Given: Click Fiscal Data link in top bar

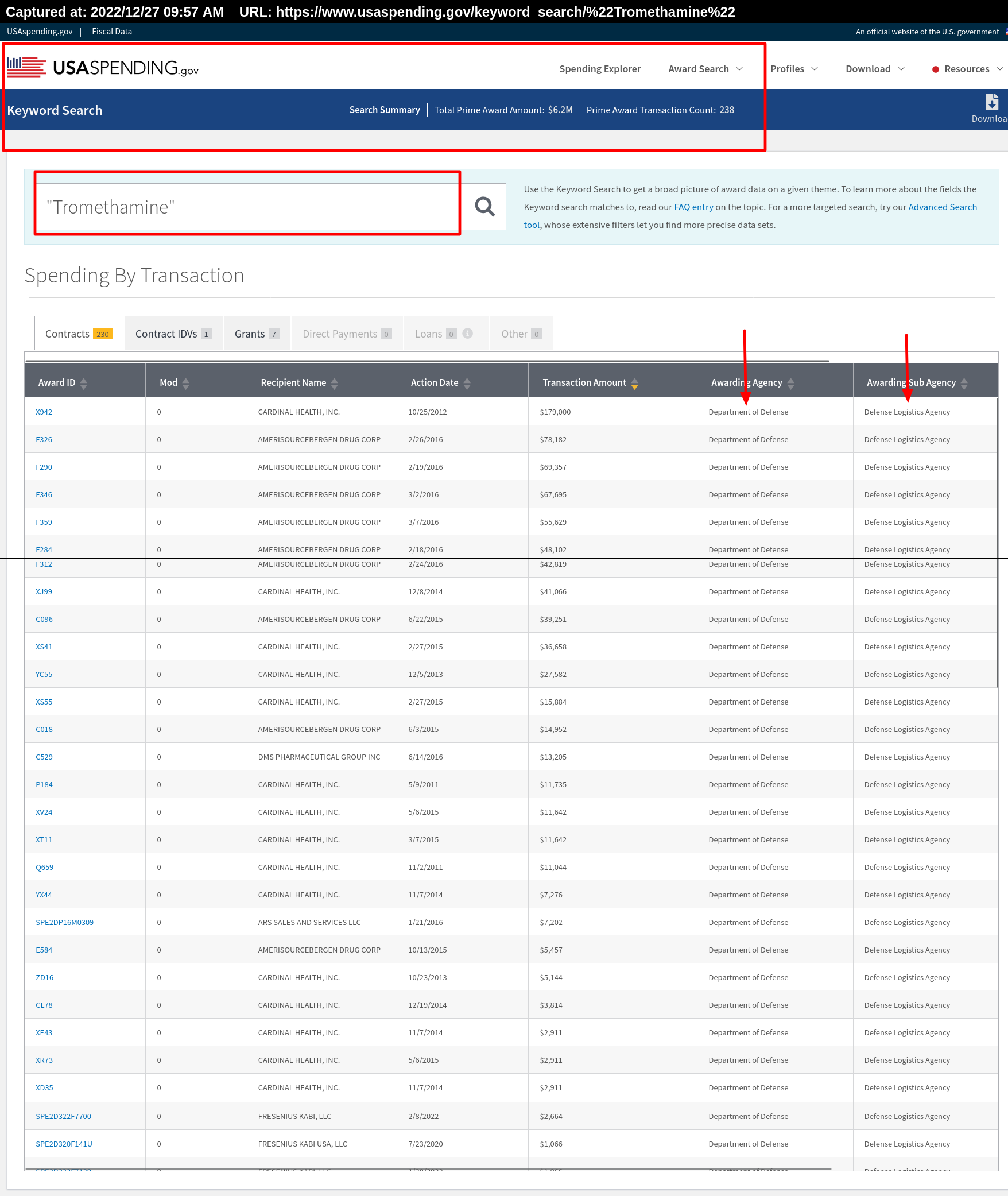Looking at the screenshot, I should (x=112, y=32).
